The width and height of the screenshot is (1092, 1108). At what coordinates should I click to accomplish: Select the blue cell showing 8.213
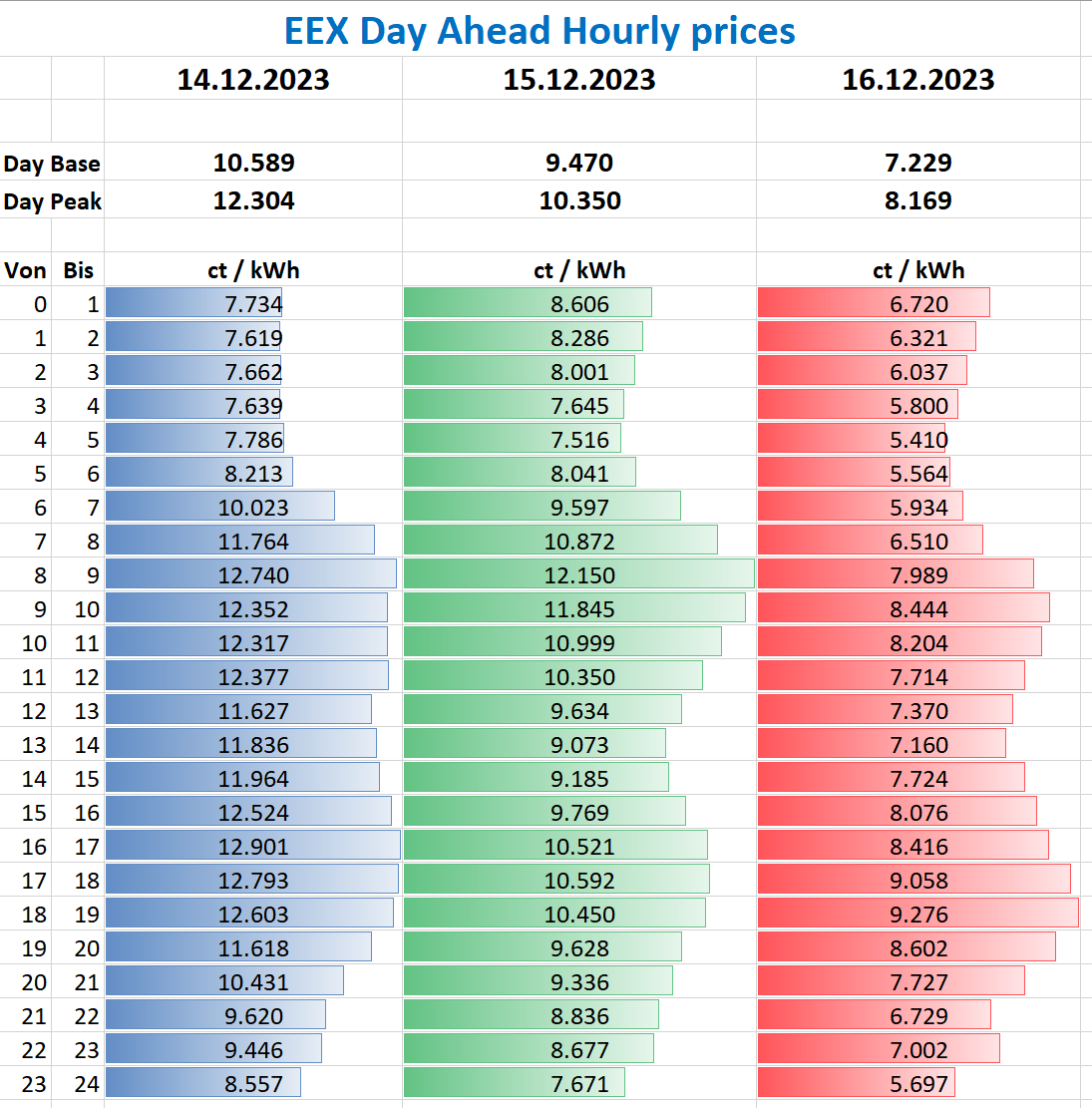coord(253,473)
